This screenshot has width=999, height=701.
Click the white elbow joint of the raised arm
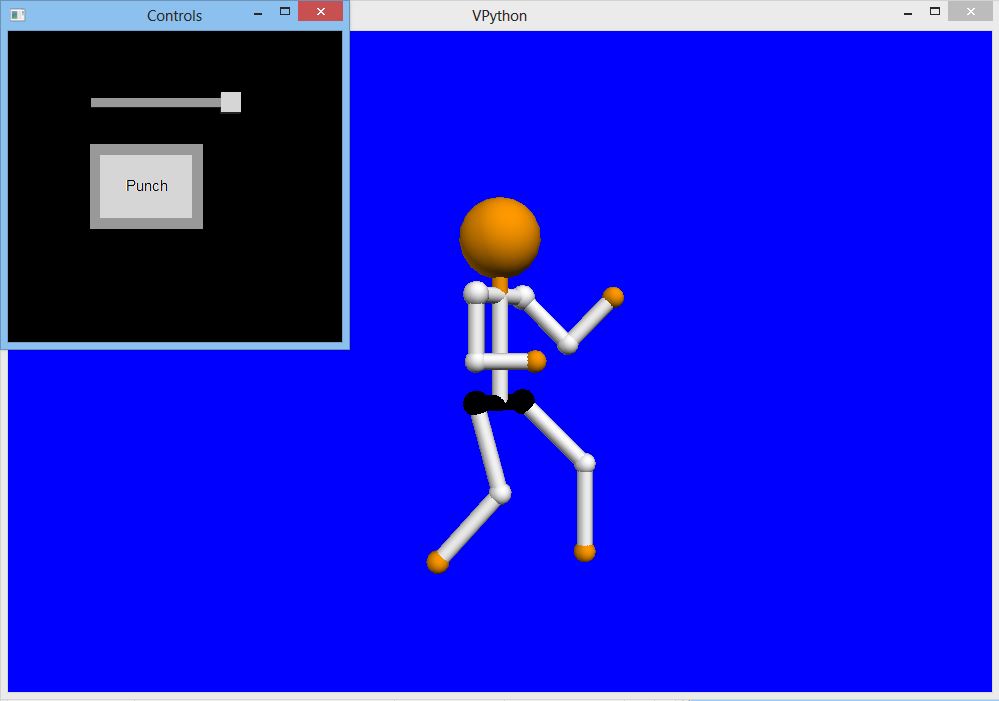pyautogui.click(x=568, y=344)
